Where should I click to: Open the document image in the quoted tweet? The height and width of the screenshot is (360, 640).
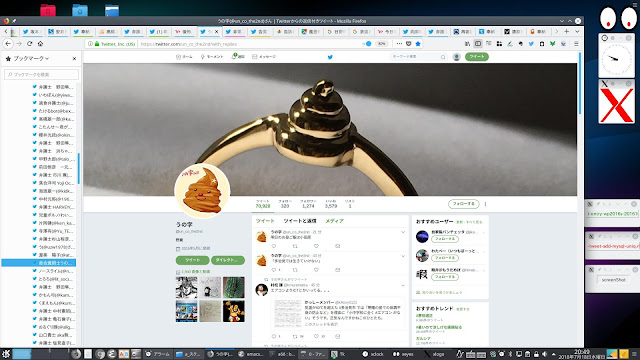pos(288,313)
